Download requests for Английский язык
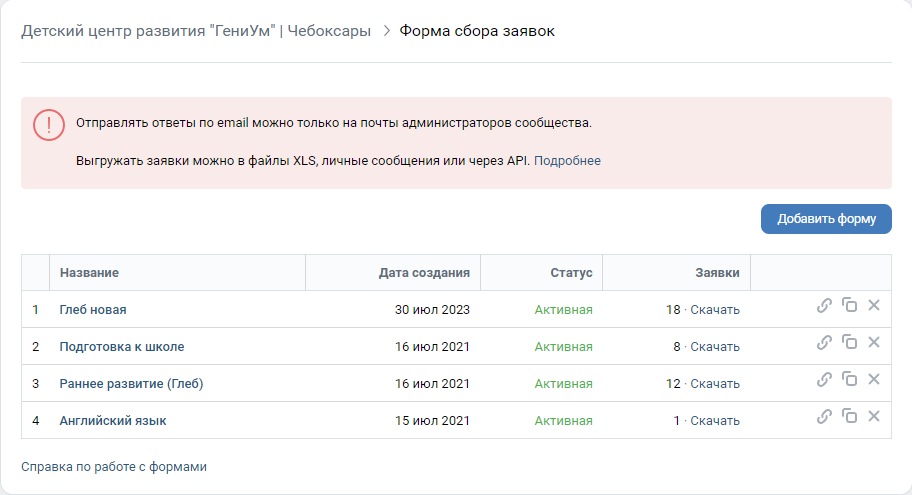 point(715,421)
